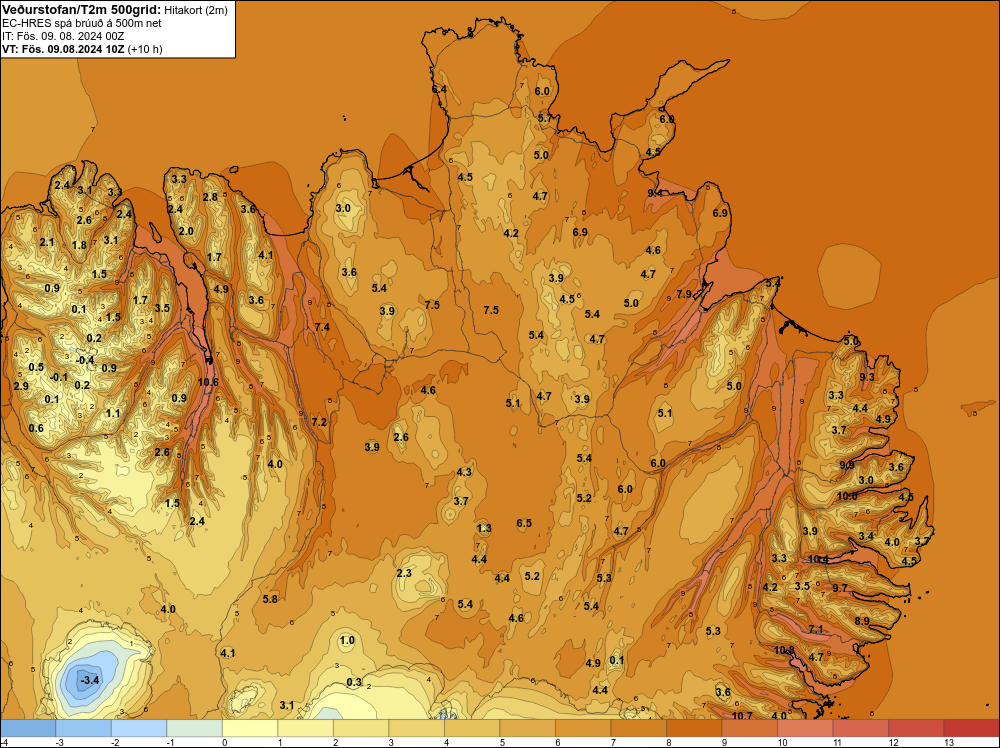Click the 'Hitakort (2m)' label

(195, 10)
